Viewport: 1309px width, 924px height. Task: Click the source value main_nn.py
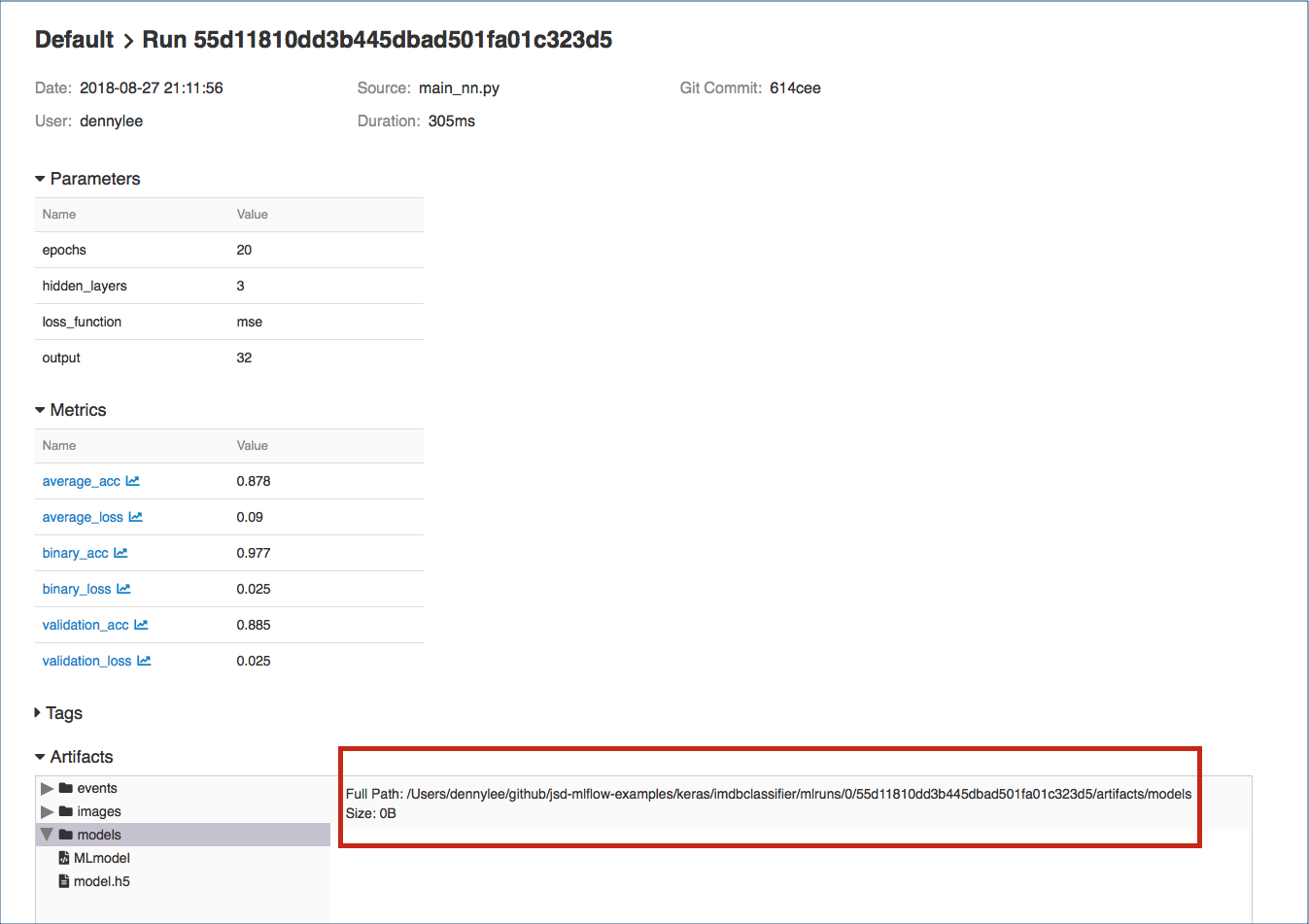[x=459, y=87]
